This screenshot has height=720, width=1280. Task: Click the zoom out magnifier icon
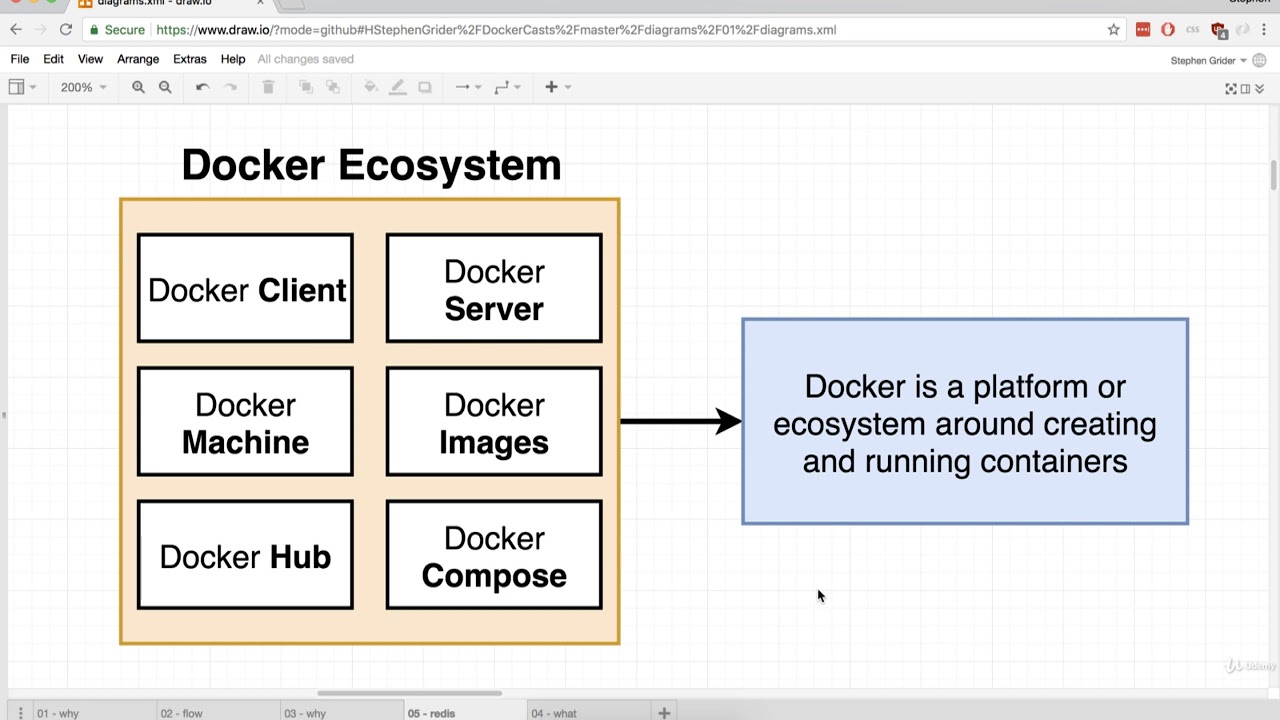(x=165, y=87)
